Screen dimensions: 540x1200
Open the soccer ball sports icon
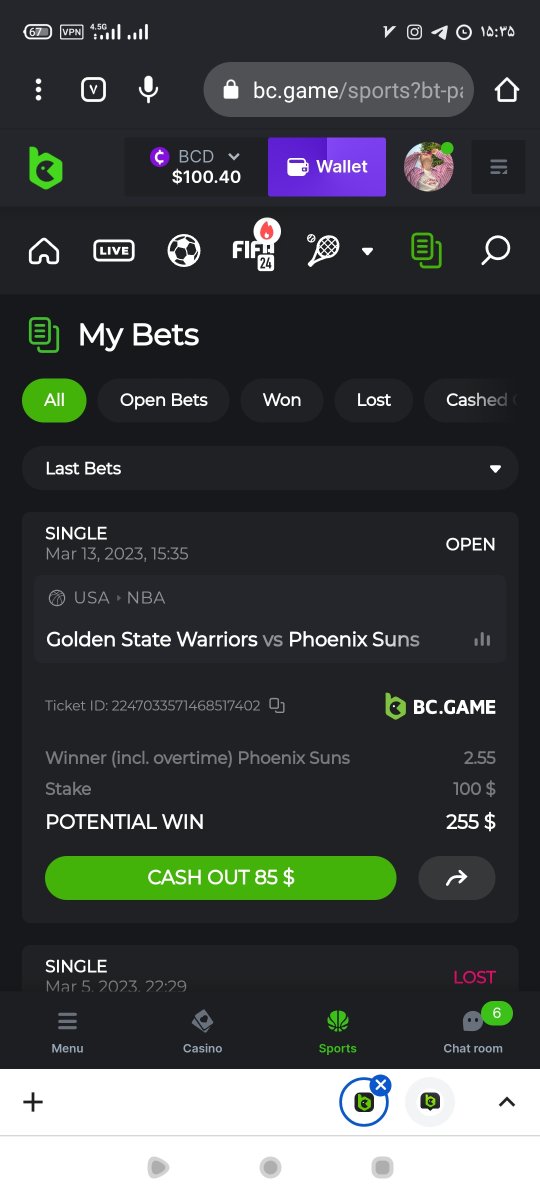[x=184, y=250]
